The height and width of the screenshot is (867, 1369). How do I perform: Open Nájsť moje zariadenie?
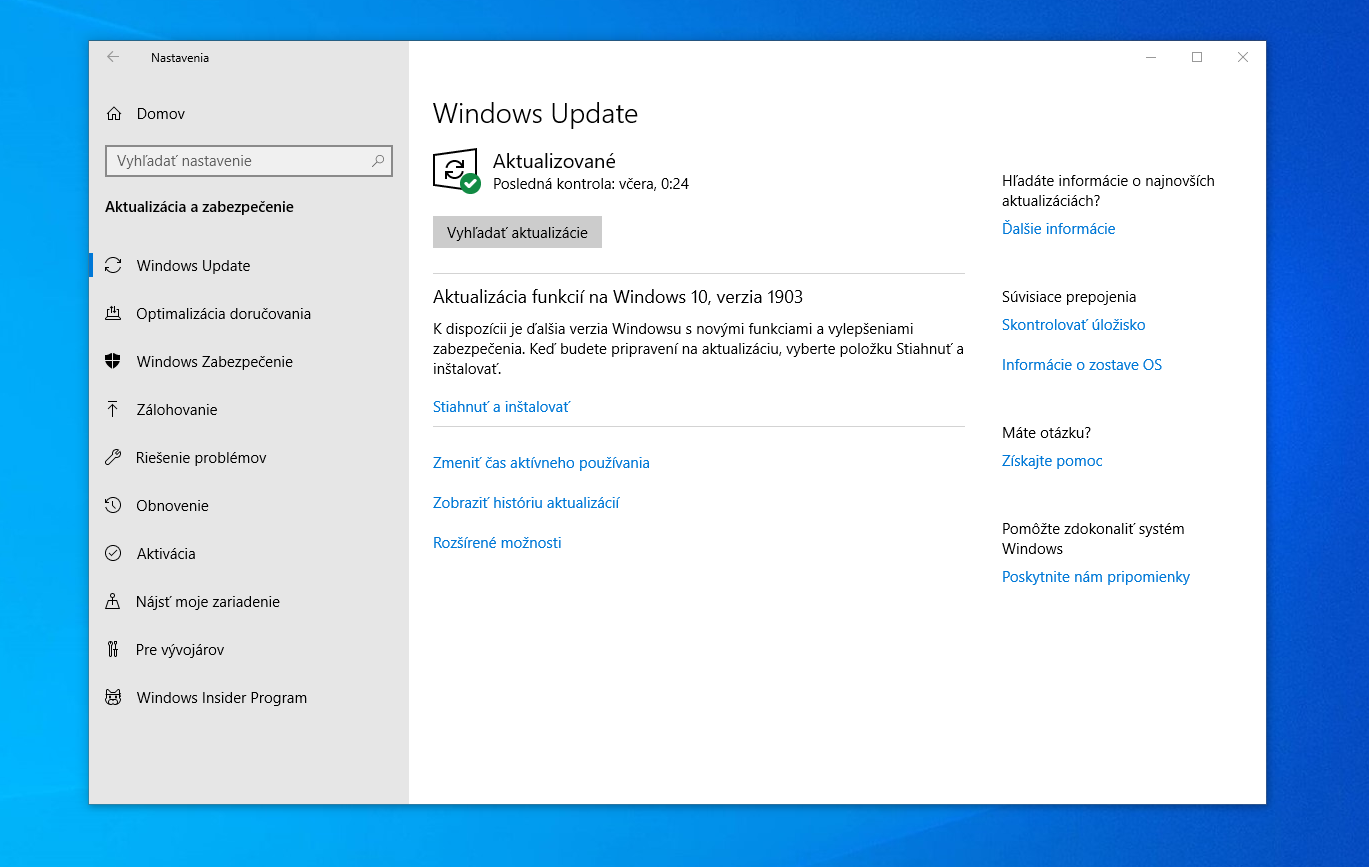tap(249, 602)
